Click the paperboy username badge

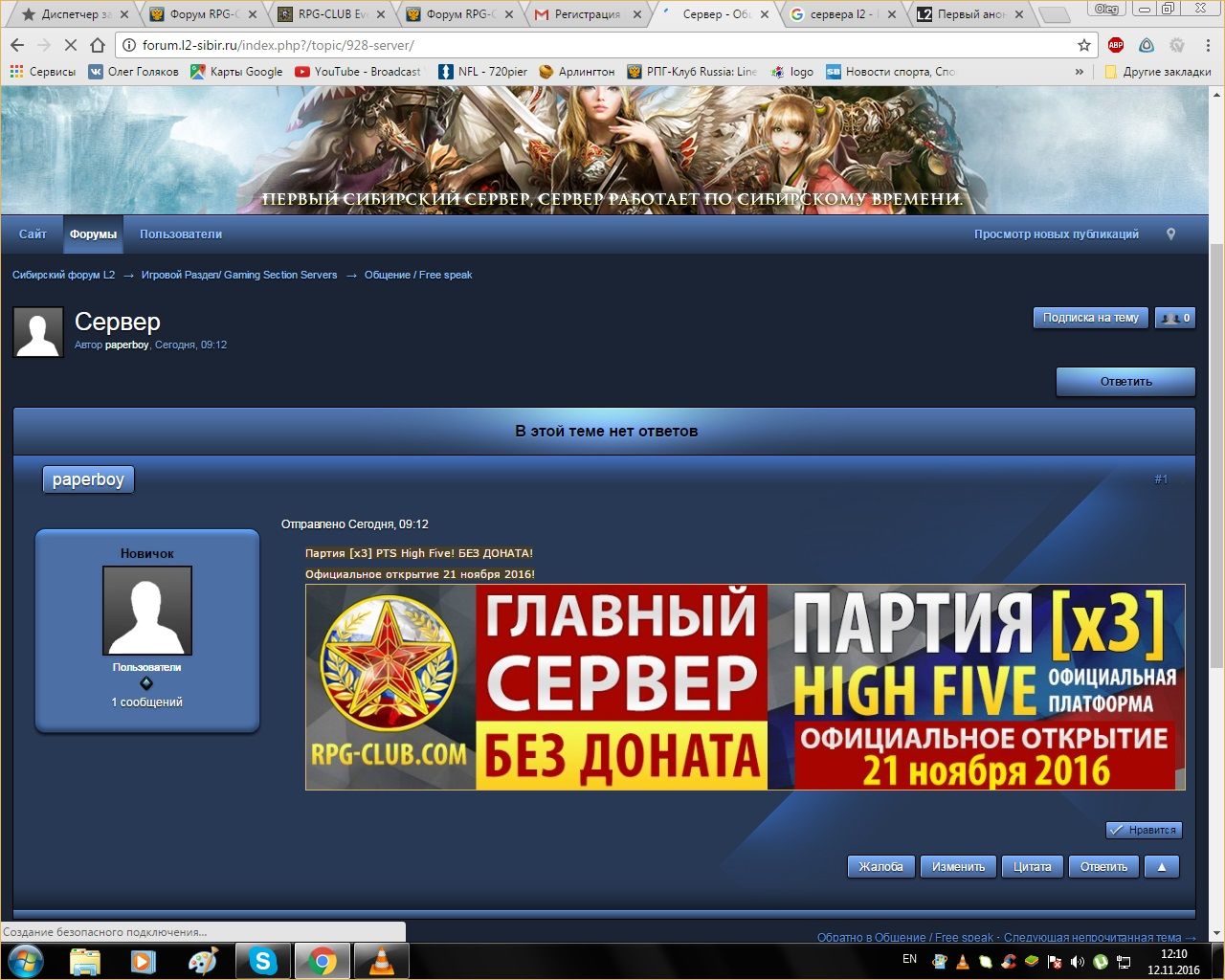pyautogui.click(x=88, y=479)
